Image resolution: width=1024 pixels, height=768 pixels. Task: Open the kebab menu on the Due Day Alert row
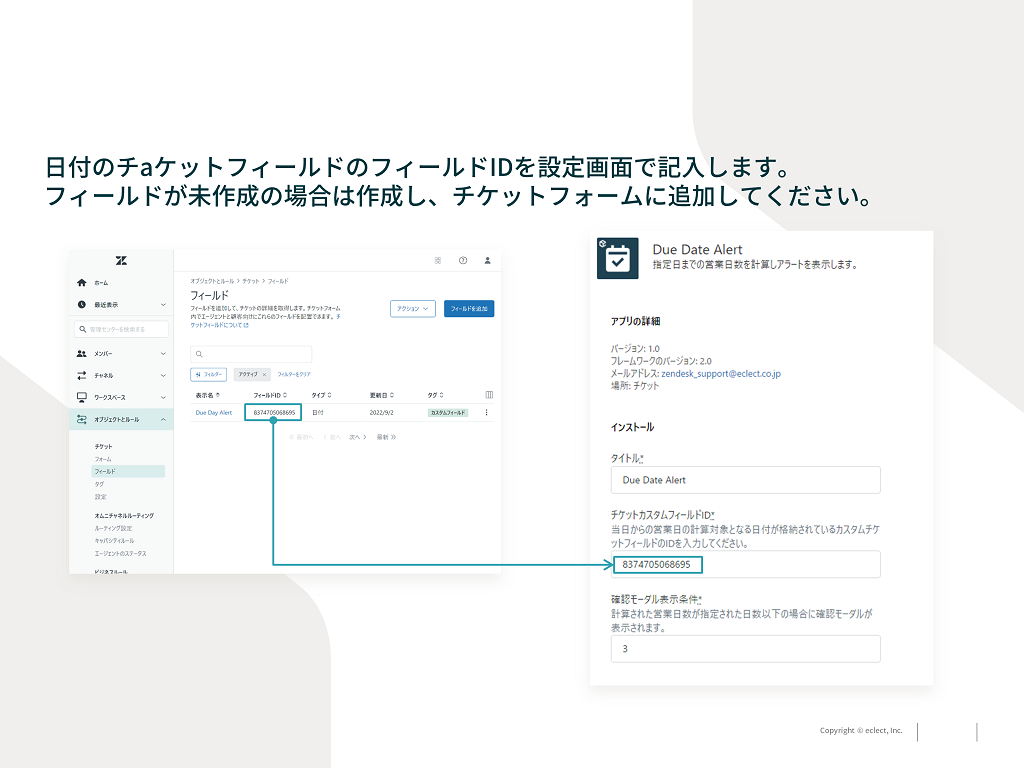point(486,413)
